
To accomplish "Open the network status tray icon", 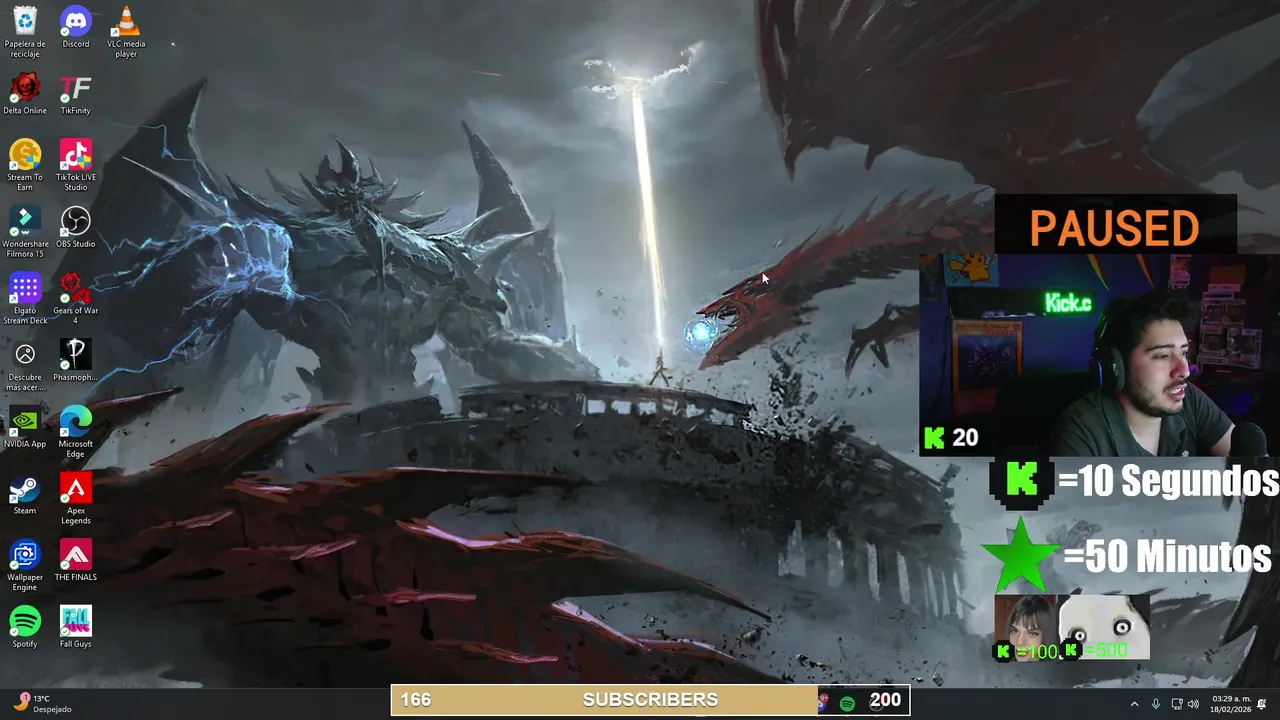I will click(1177, 704).
